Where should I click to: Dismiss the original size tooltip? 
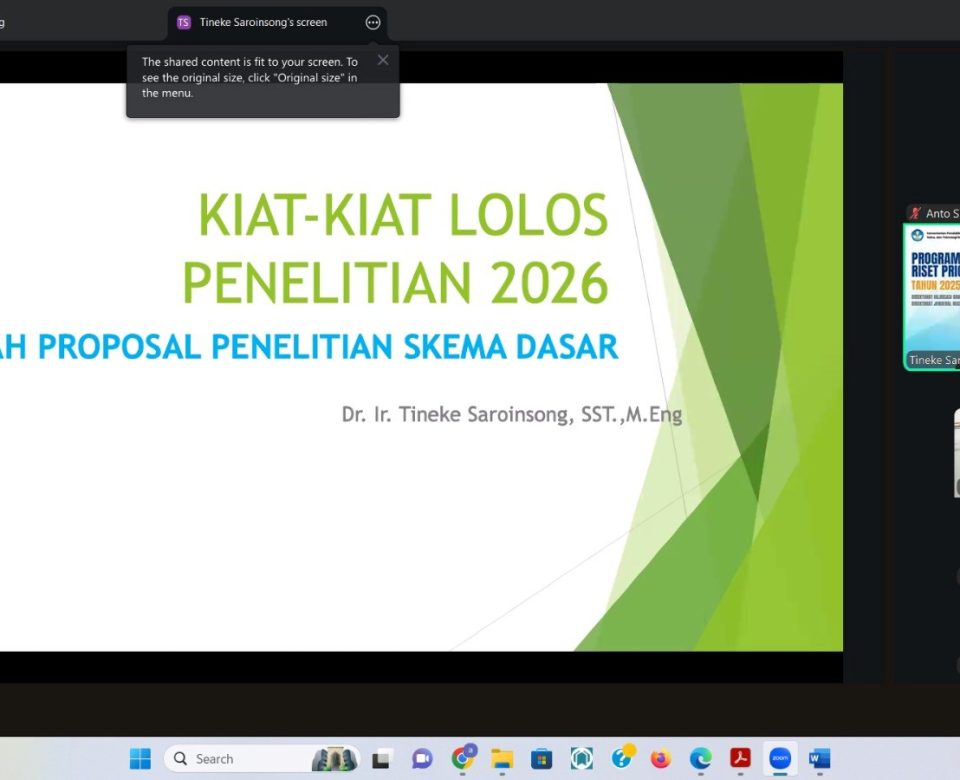coord(382,60)
